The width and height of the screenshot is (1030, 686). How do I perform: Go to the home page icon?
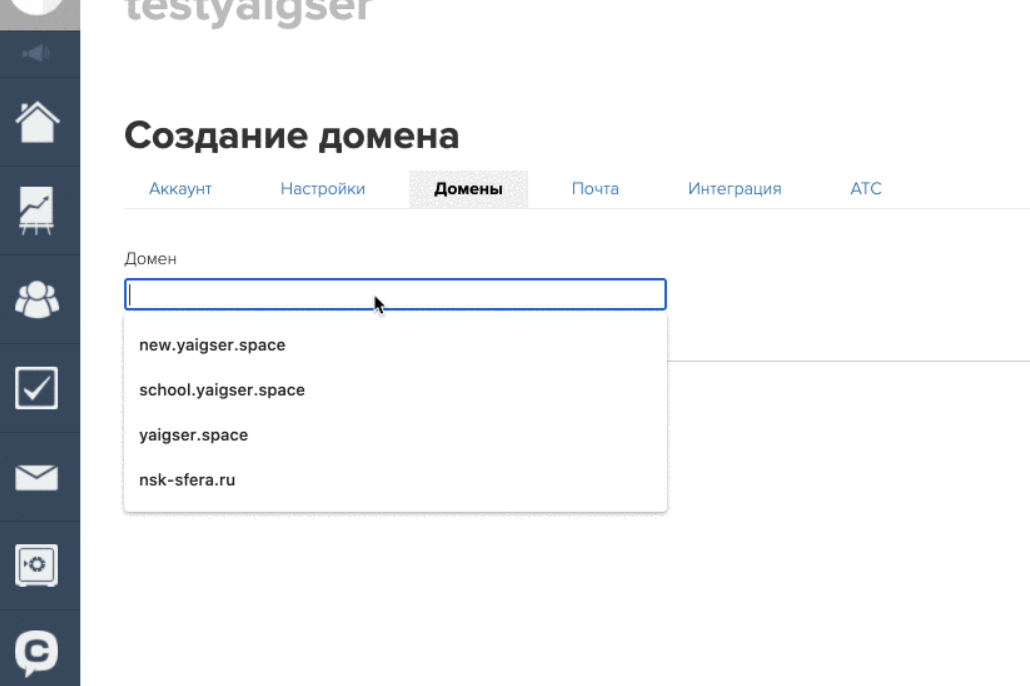click(x=39, y=122)
